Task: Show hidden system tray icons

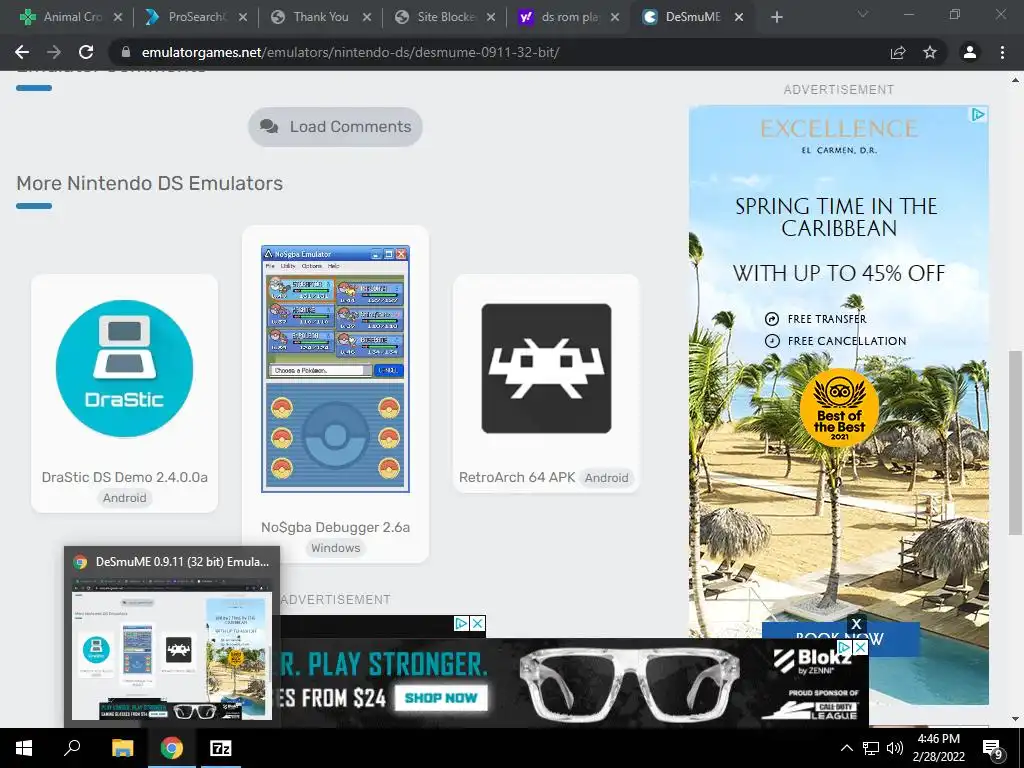Action: pyautogui.click(x=846, y=748)
